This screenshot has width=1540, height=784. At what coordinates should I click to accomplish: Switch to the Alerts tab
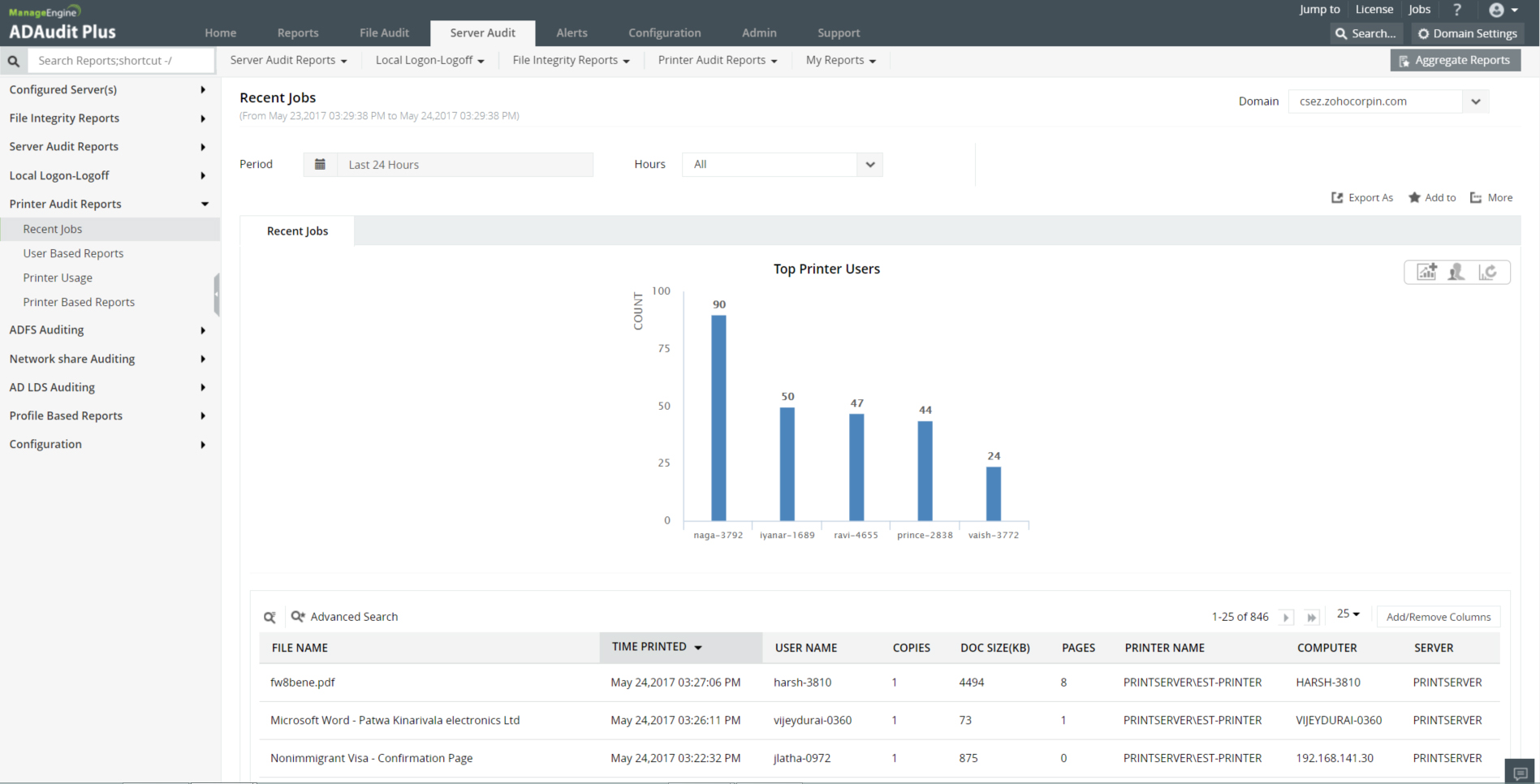572,33
